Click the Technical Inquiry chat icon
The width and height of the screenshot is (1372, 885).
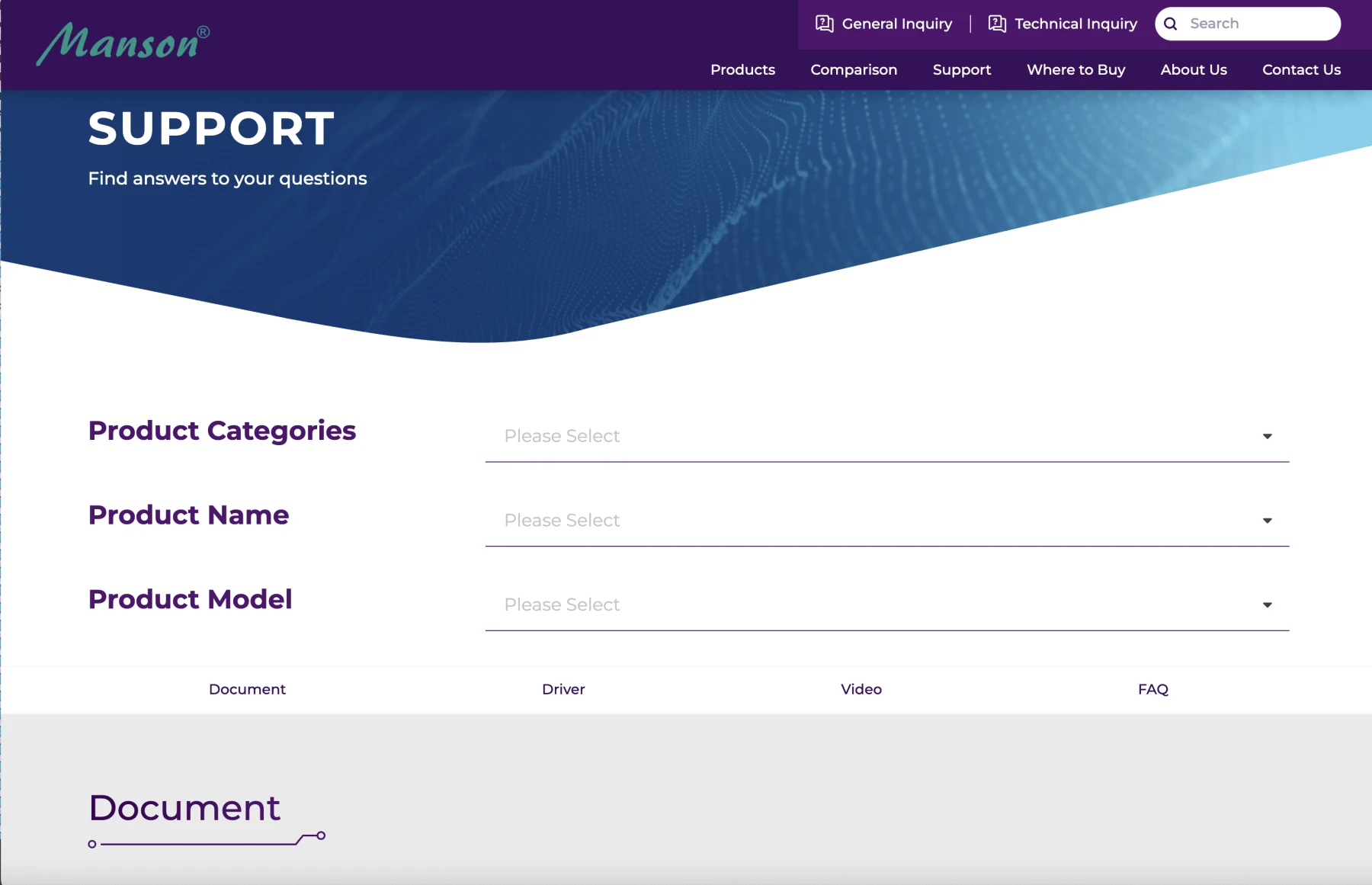click(x=997, y=24)
